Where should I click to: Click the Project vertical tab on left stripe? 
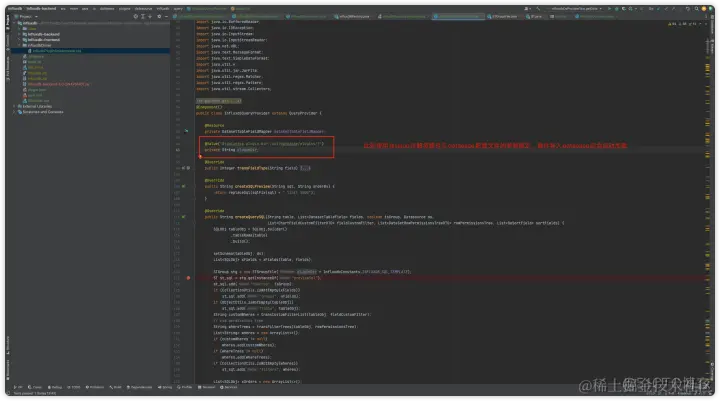coord(8,21)
